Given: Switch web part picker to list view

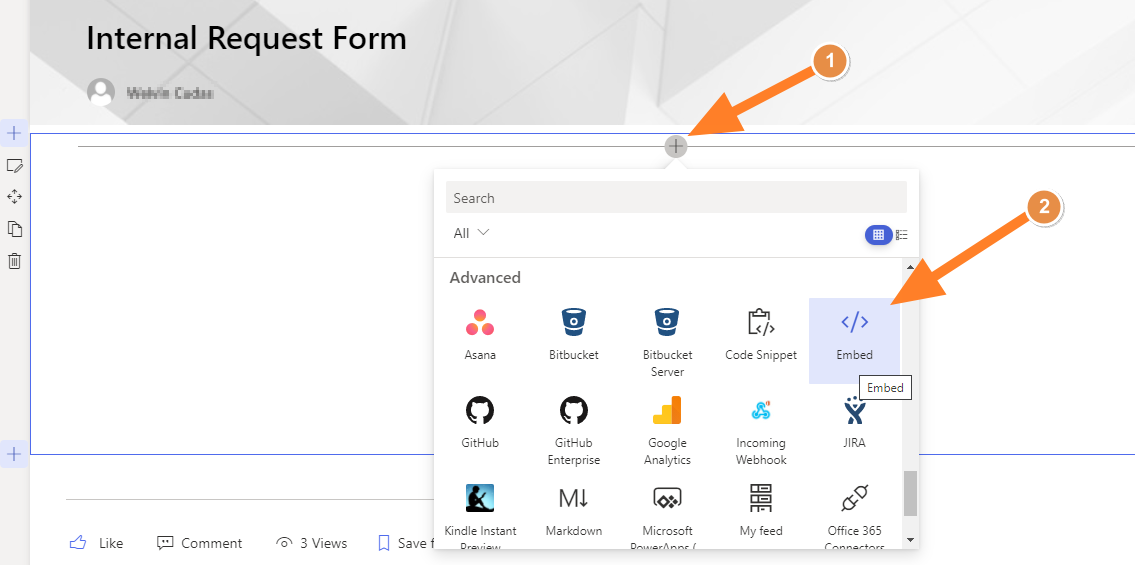Looking at the screenshot, I should pyautogui.click(x=902, y=235).
